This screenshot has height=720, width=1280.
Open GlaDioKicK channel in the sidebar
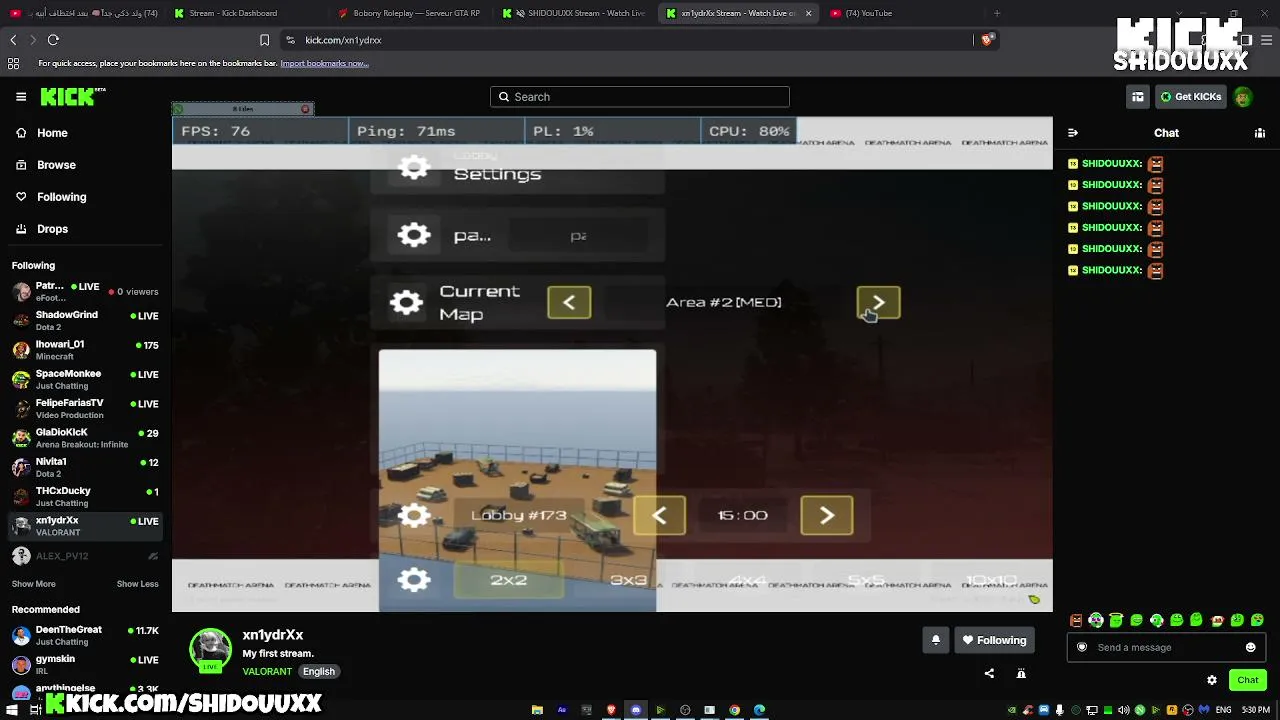pos(86,438)
